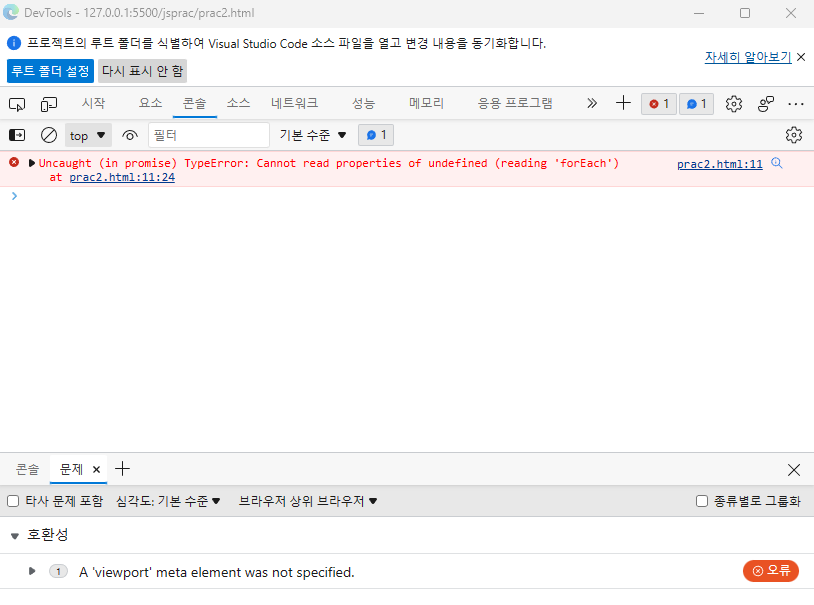Select the 콘솔 main tab
Image resolution: width=814 pixels, height=605 pixels.
pos(195,103)
